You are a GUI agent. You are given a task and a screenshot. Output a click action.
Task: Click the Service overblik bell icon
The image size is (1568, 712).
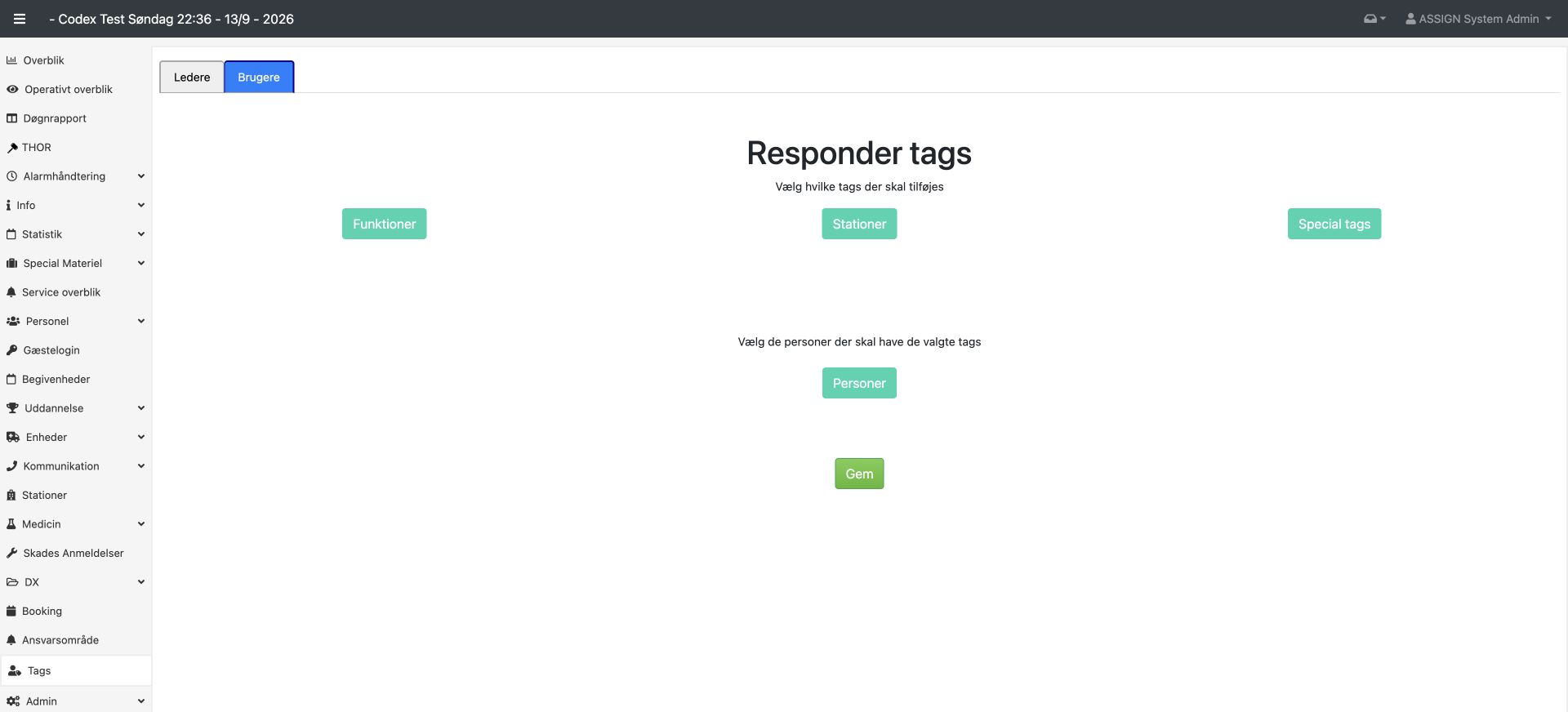(11, 292)
